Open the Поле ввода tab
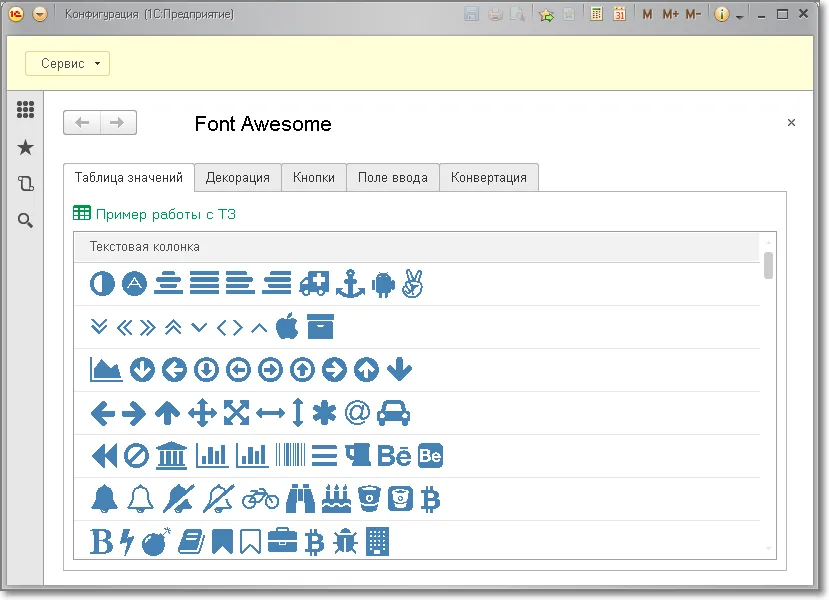 pos(392,178)
